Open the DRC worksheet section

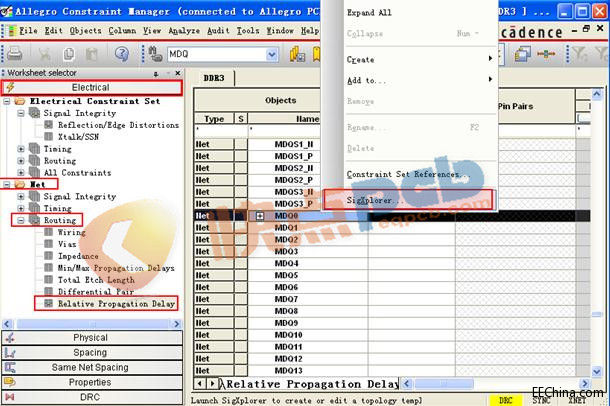click(92, 397)
